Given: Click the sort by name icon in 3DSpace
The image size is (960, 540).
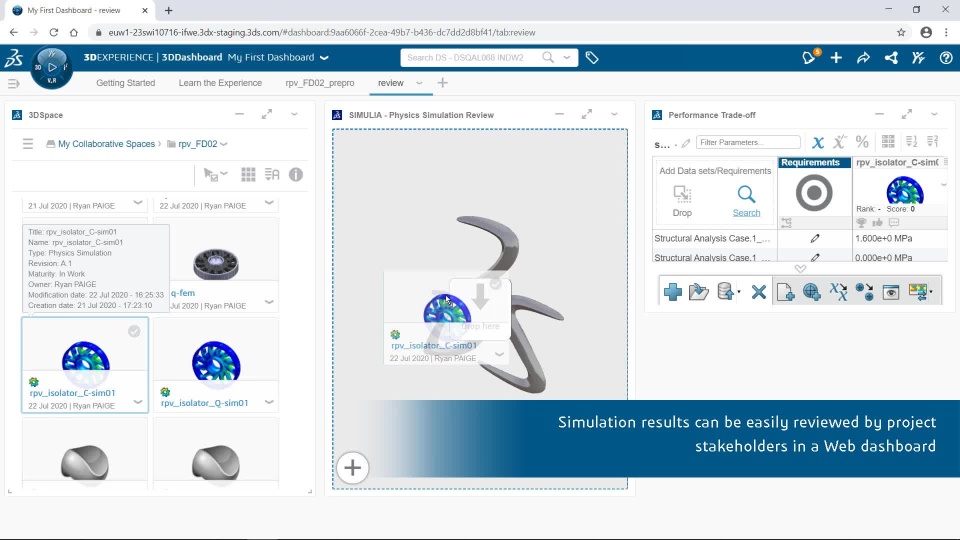Looking at the screenshot, I should coord(272,174).
